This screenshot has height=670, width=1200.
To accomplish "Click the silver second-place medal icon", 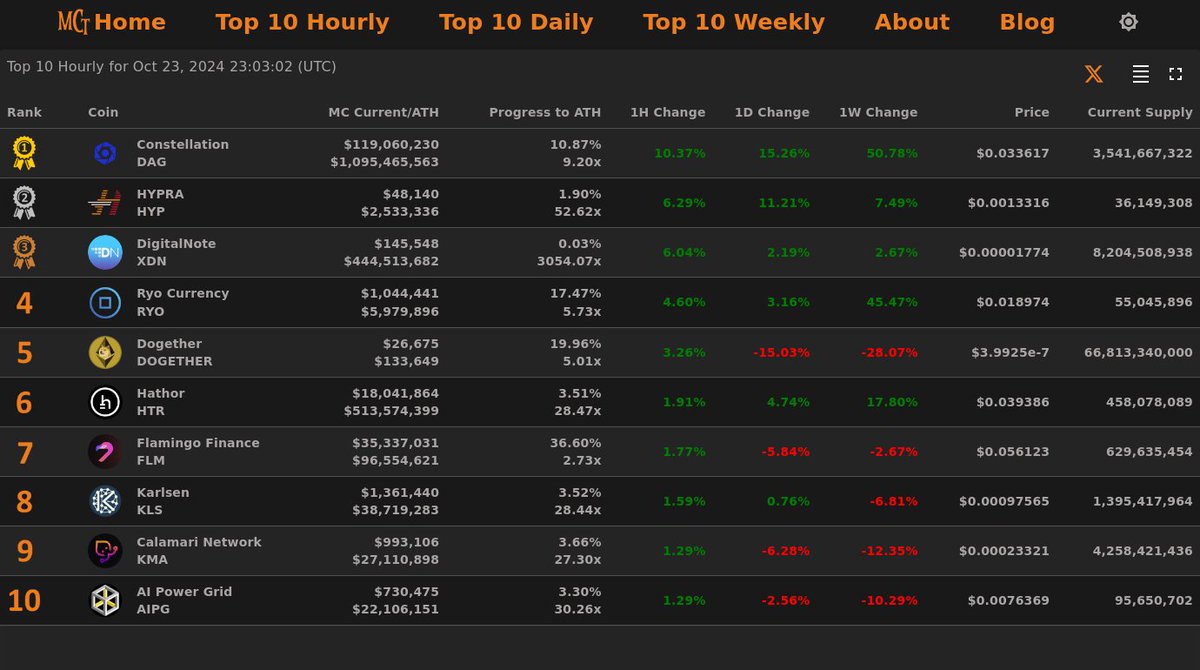I will click(24, 203).
